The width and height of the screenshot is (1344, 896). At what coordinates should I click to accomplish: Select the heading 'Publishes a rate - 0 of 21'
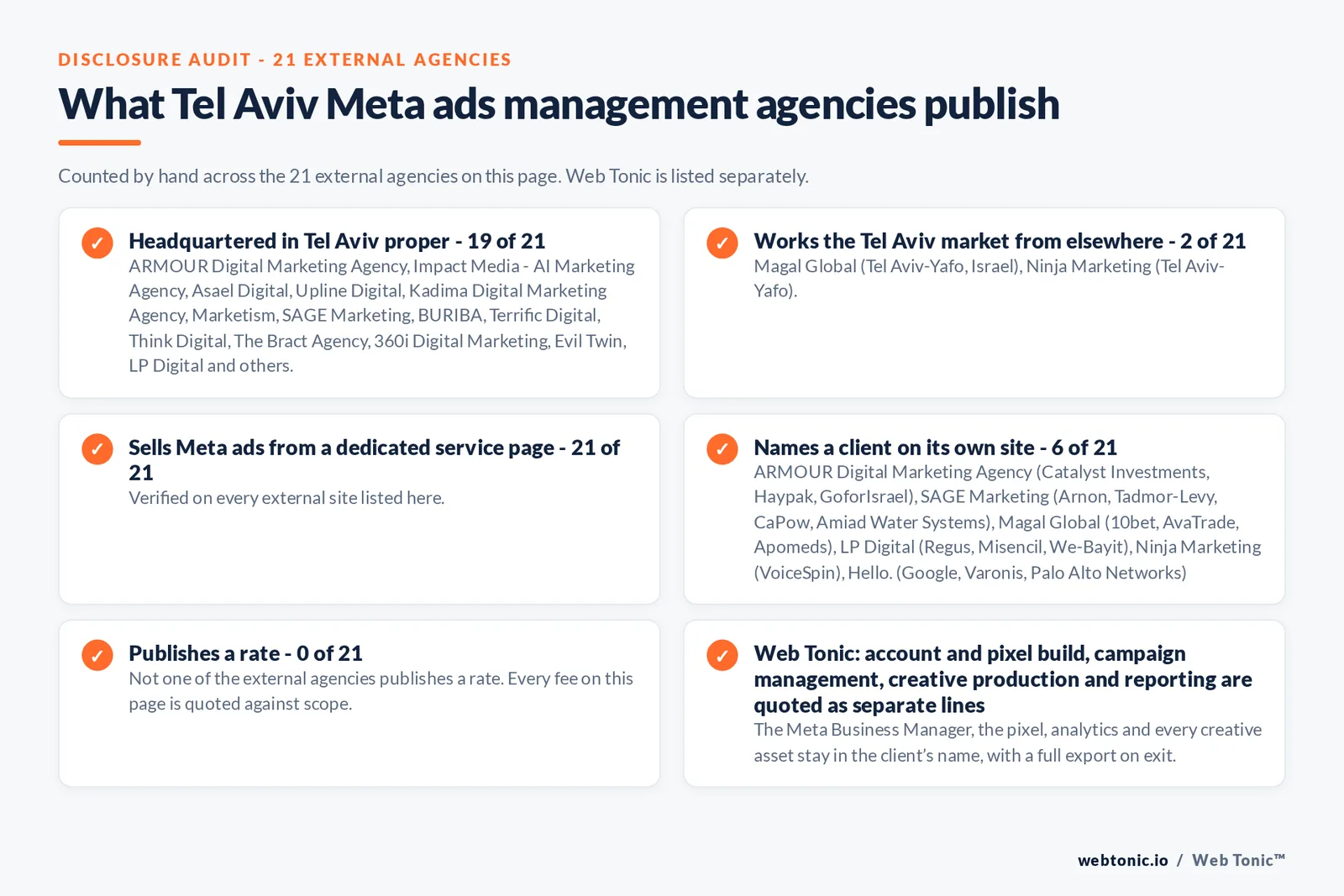pos(245,653)
